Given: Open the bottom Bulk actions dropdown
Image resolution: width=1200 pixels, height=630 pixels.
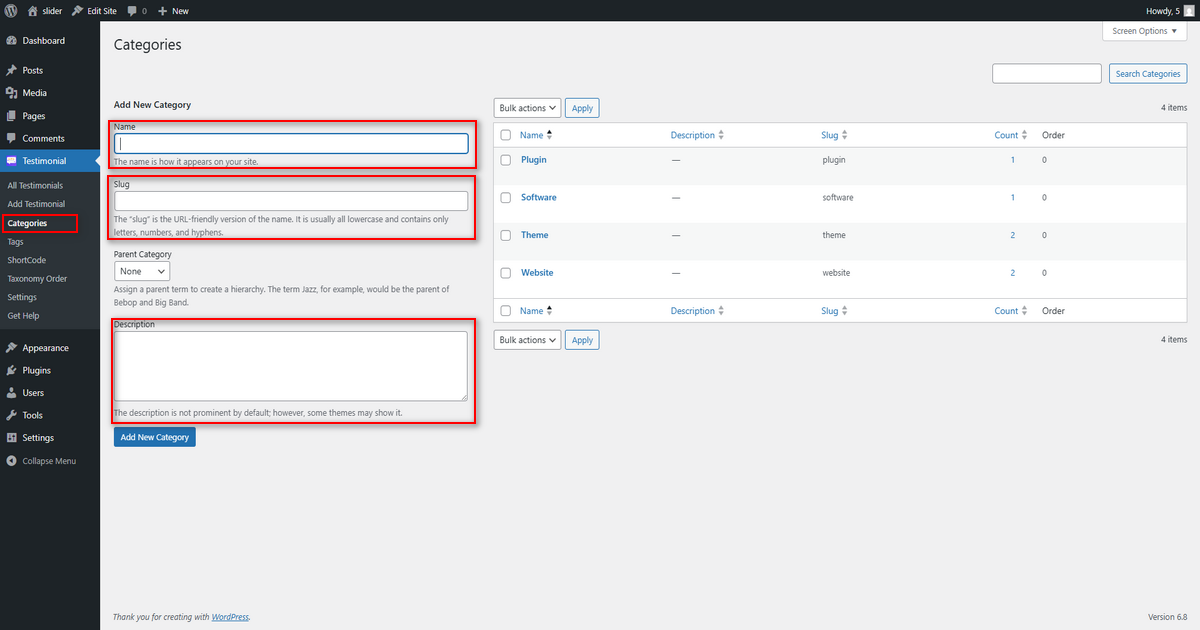Looking at the screenshot, I should tap(527, 340).
